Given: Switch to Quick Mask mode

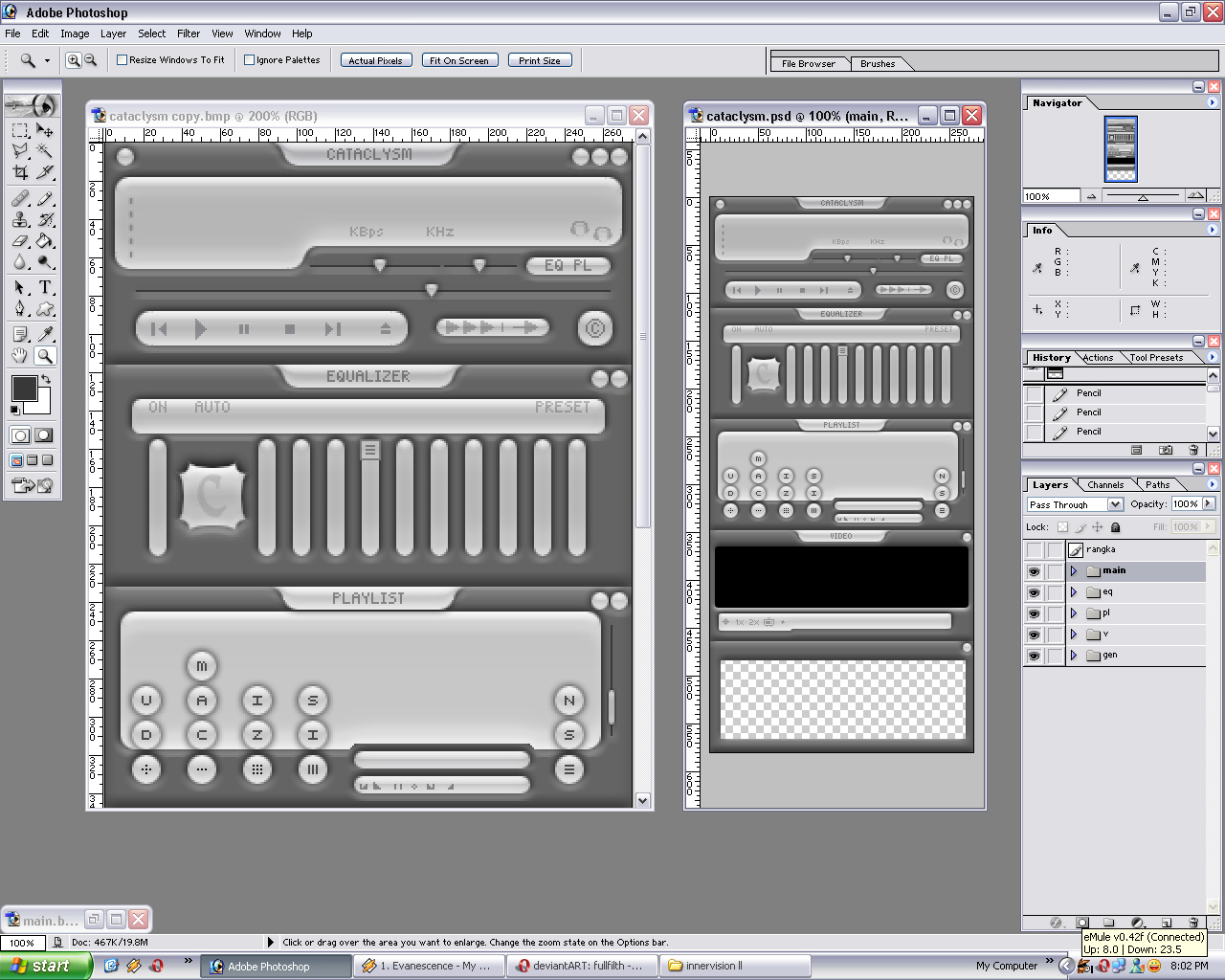Looking at the screenshot, I should point(44,435).
